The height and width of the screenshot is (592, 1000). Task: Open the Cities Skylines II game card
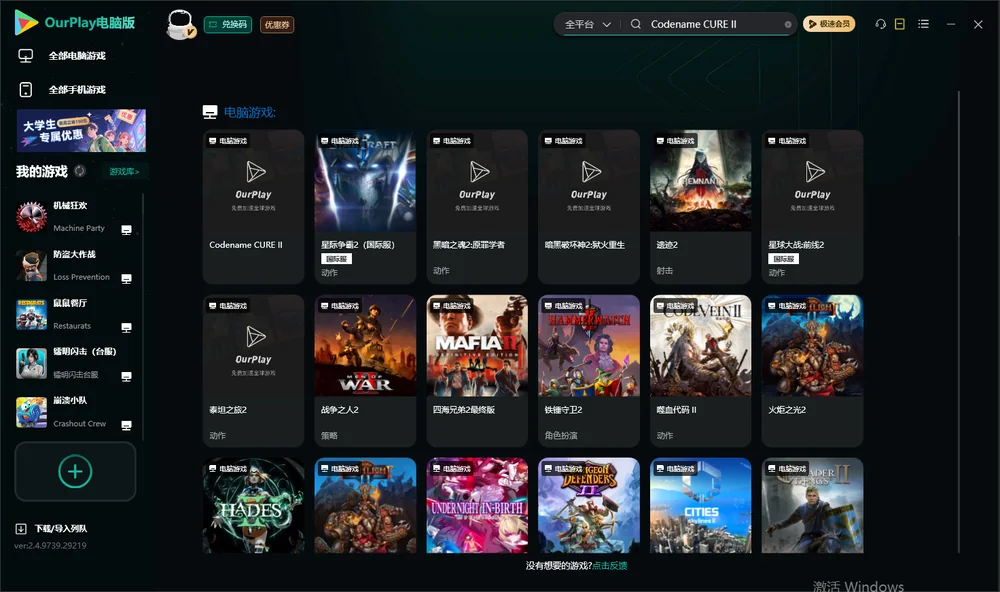[701, 505]
